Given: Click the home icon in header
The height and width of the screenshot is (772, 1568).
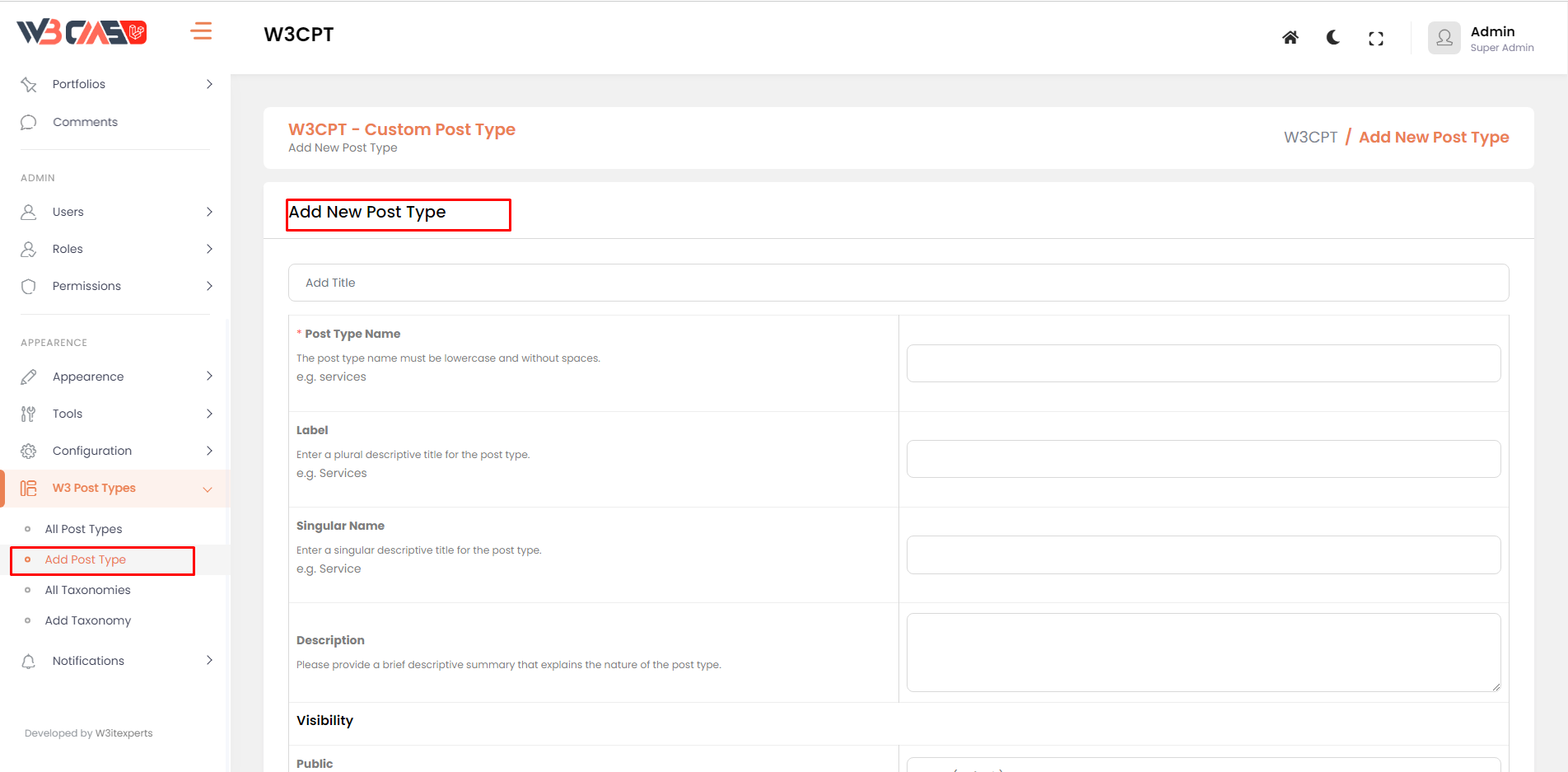Looking at the screenshot, I should pyautogui.click(x=1290, y=38).
